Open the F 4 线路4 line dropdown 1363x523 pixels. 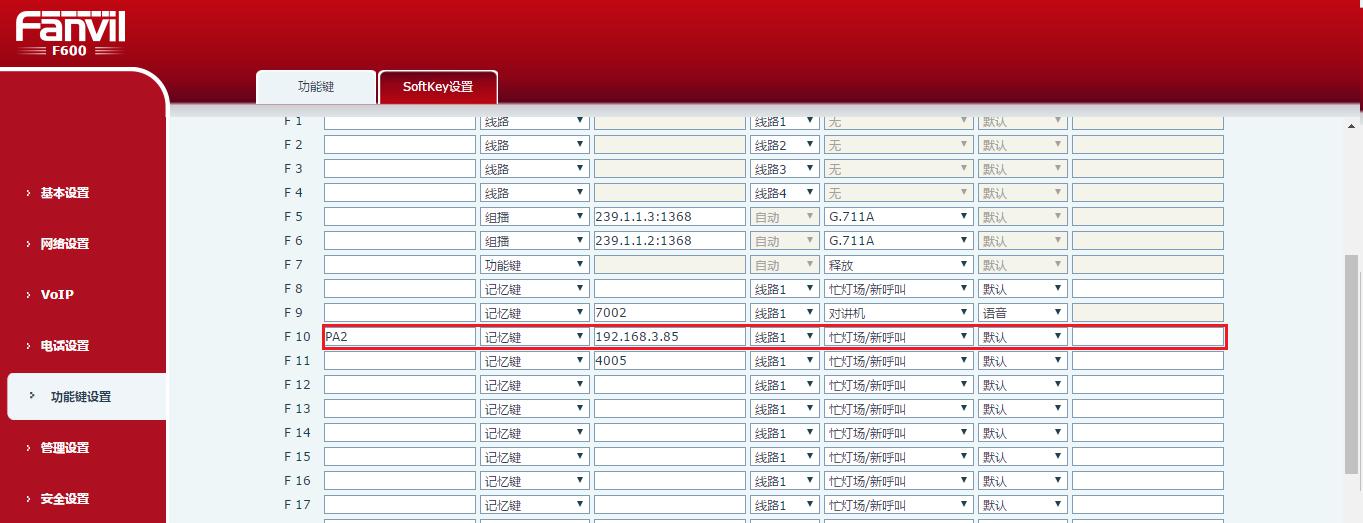click(x=785, y=193)
